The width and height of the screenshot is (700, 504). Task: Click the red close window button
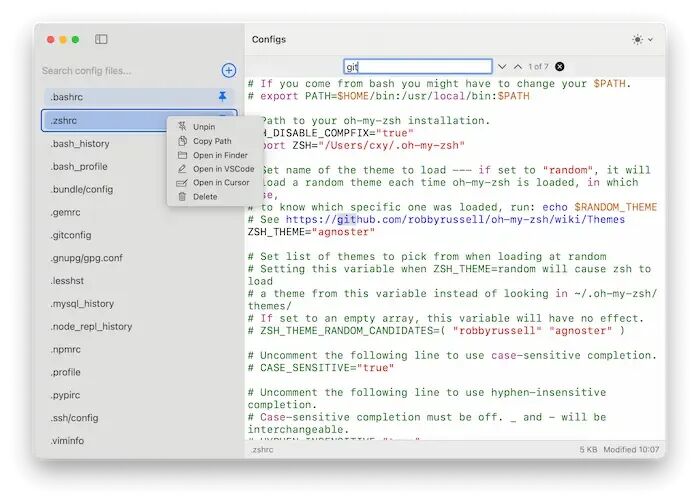point(50,40)
